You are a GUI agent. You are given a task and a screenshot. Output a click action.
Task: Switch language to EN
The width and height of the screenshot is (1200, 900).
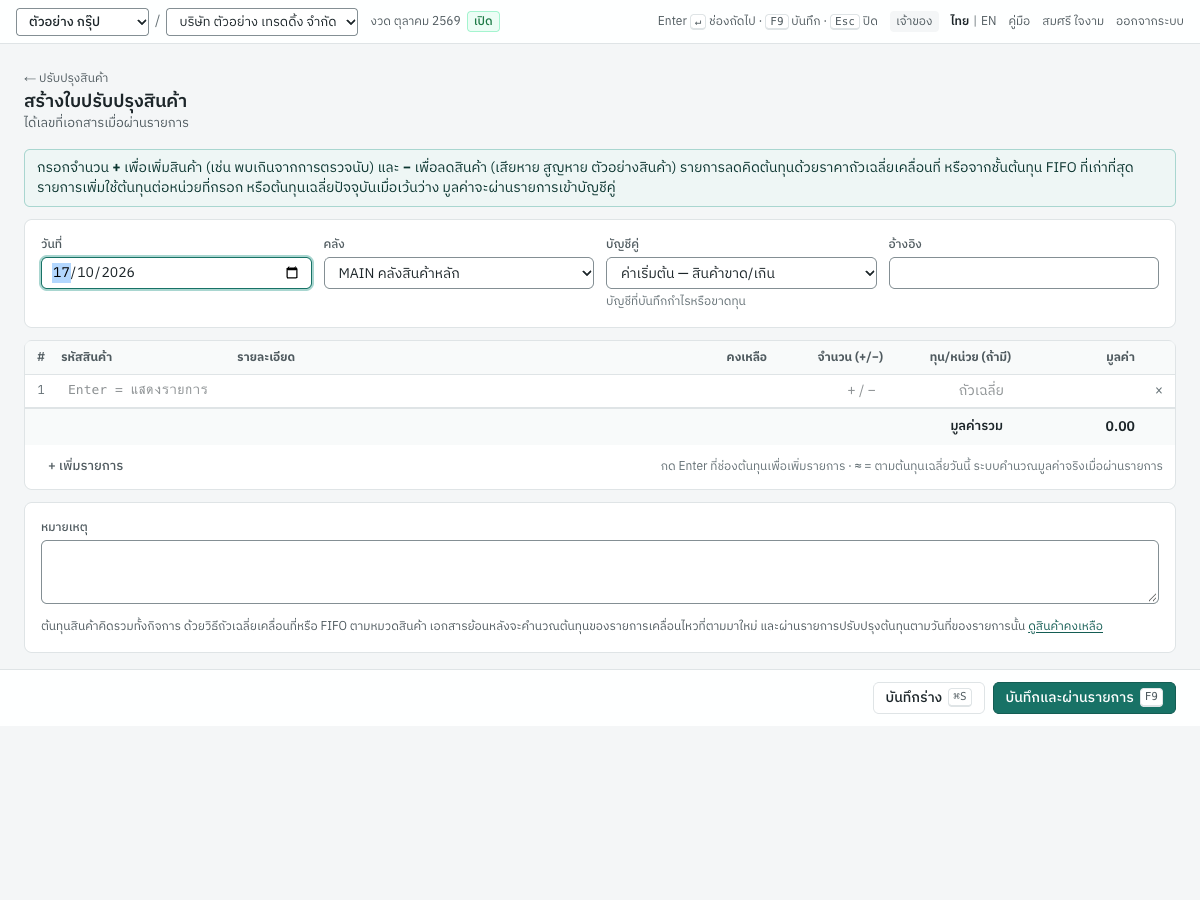pyautogui.click(x=988, y=21)
